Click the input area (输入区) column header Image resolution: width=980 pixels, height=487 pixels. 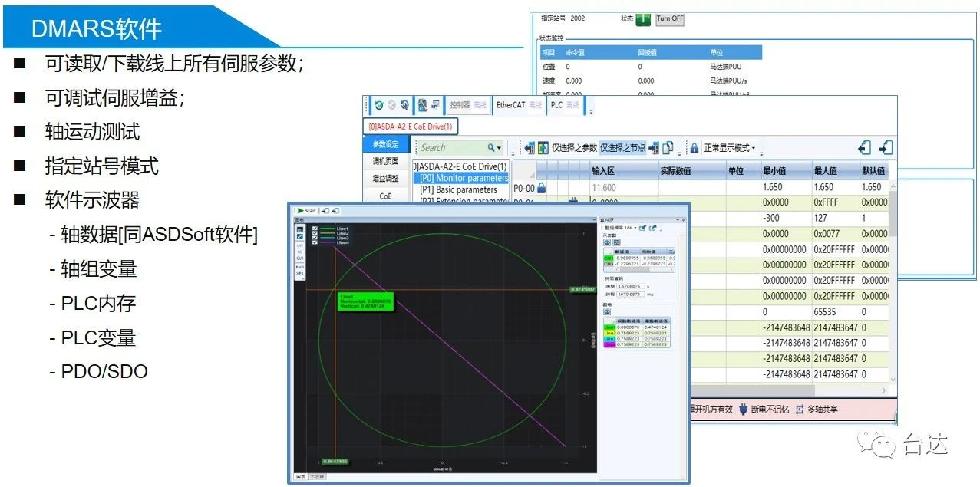pos(622,171)
